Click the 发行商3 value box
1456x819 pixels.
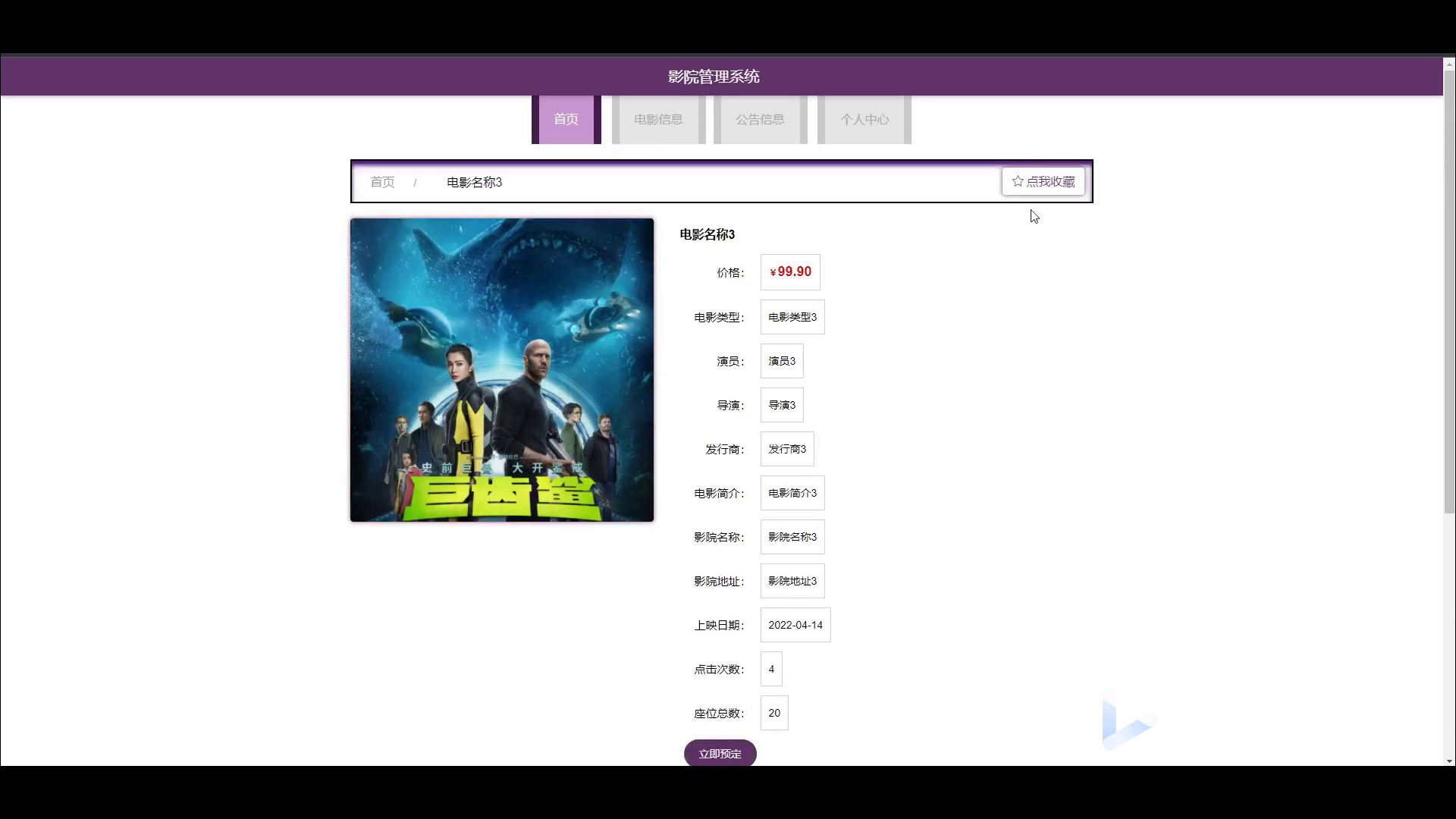pyautogui.click(x=787, y=449)
